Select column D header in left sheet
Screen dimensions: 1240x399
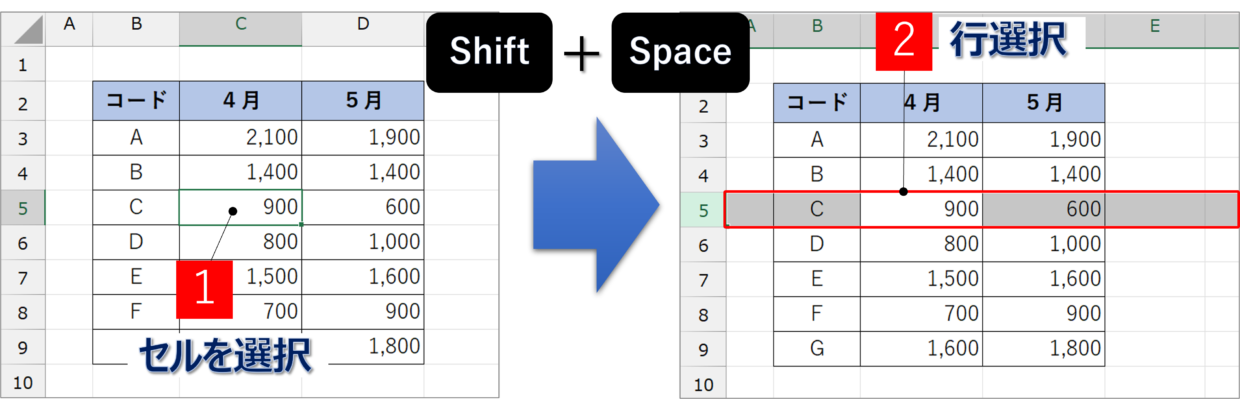coord(363,30)
